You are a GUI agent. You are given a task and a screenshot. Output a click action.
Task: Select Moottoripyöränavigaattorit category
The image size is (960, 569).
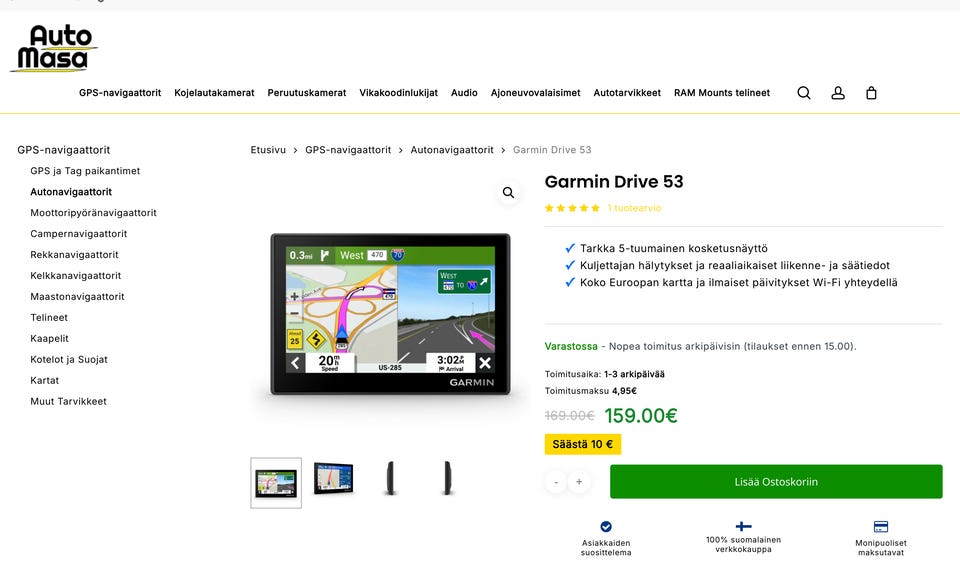tap(93, 213)
